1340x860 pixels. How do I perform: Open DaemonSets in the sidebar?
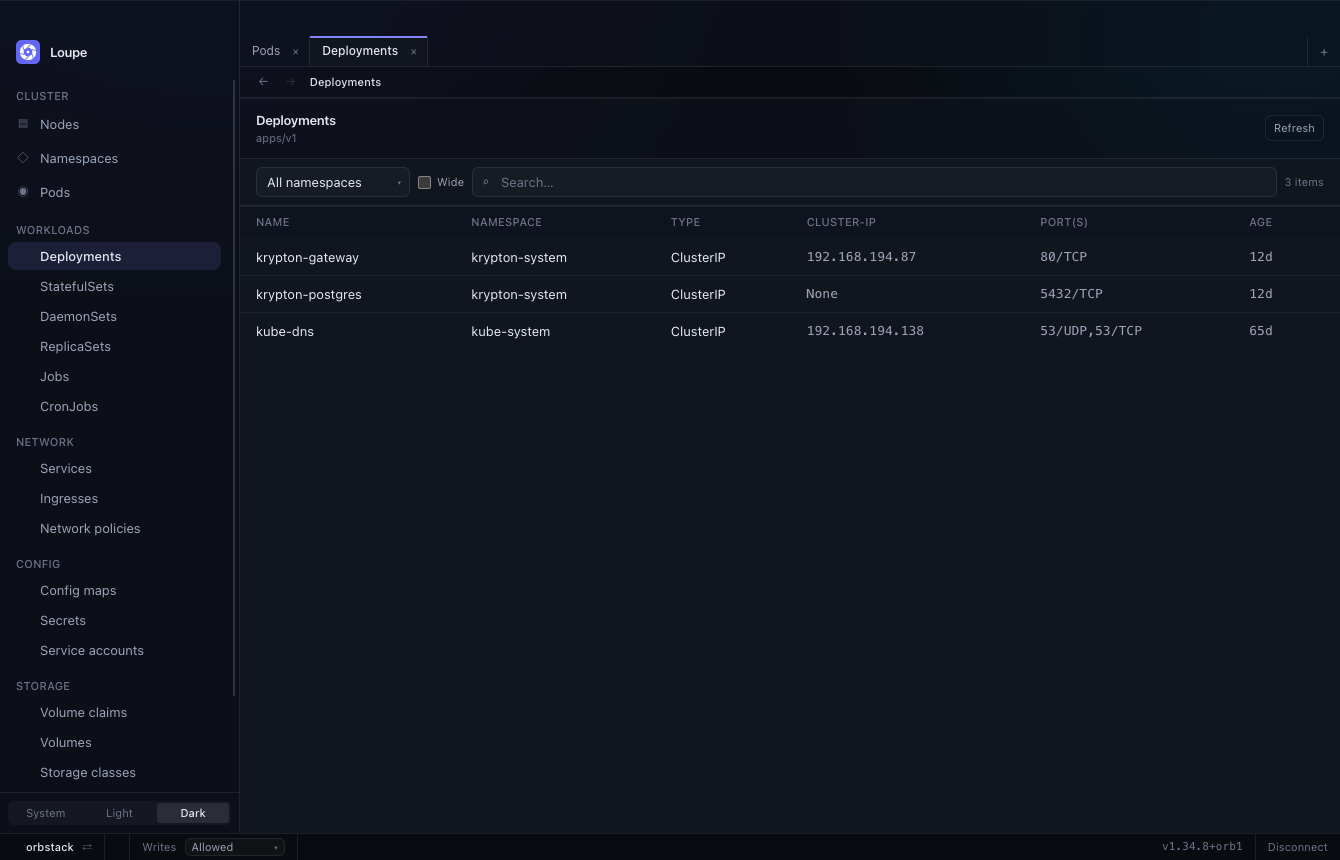pos(114,316)
